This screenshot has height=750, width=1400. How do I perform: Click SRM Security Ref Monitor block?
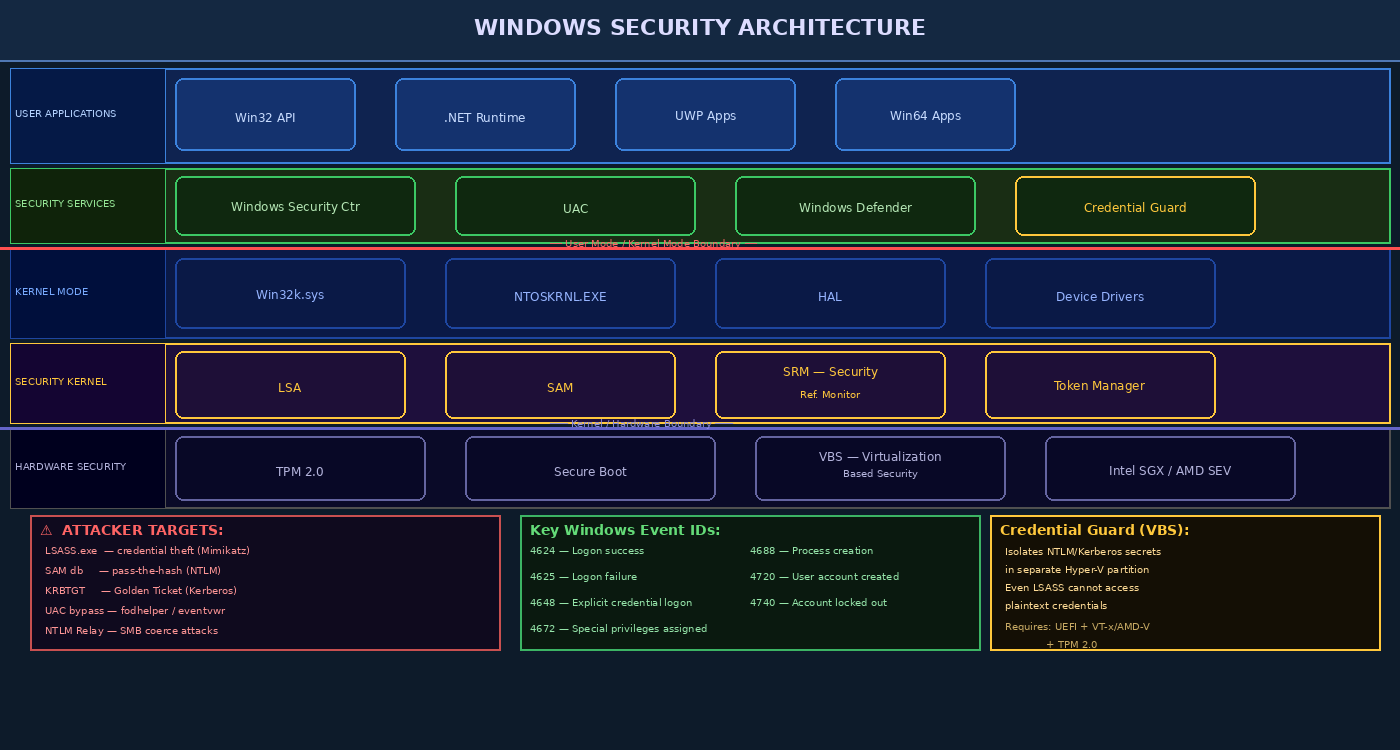click(x=830, y=384)
